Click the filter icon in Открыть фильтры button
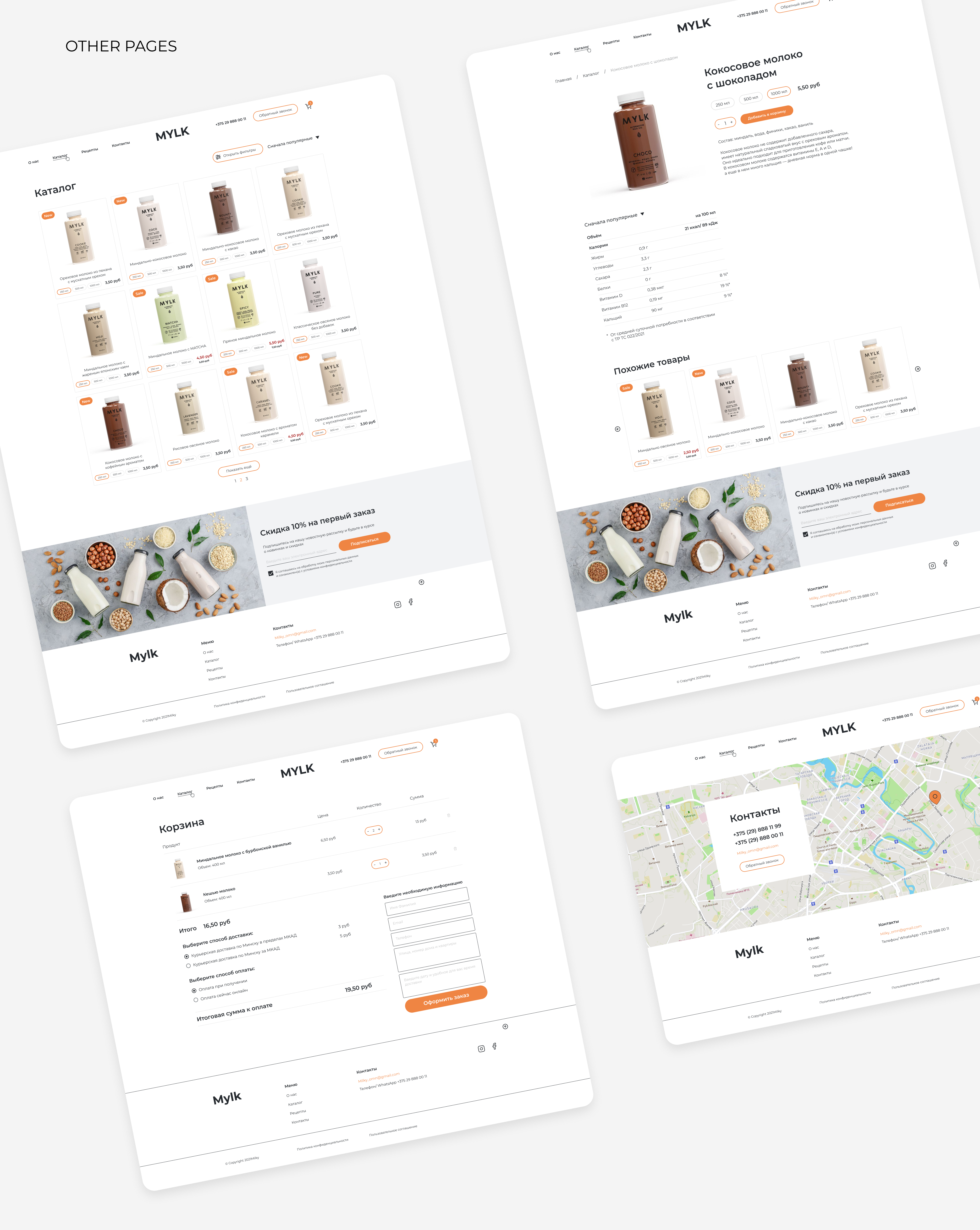The image size is (980, 1230). click(x=219, y=157)
